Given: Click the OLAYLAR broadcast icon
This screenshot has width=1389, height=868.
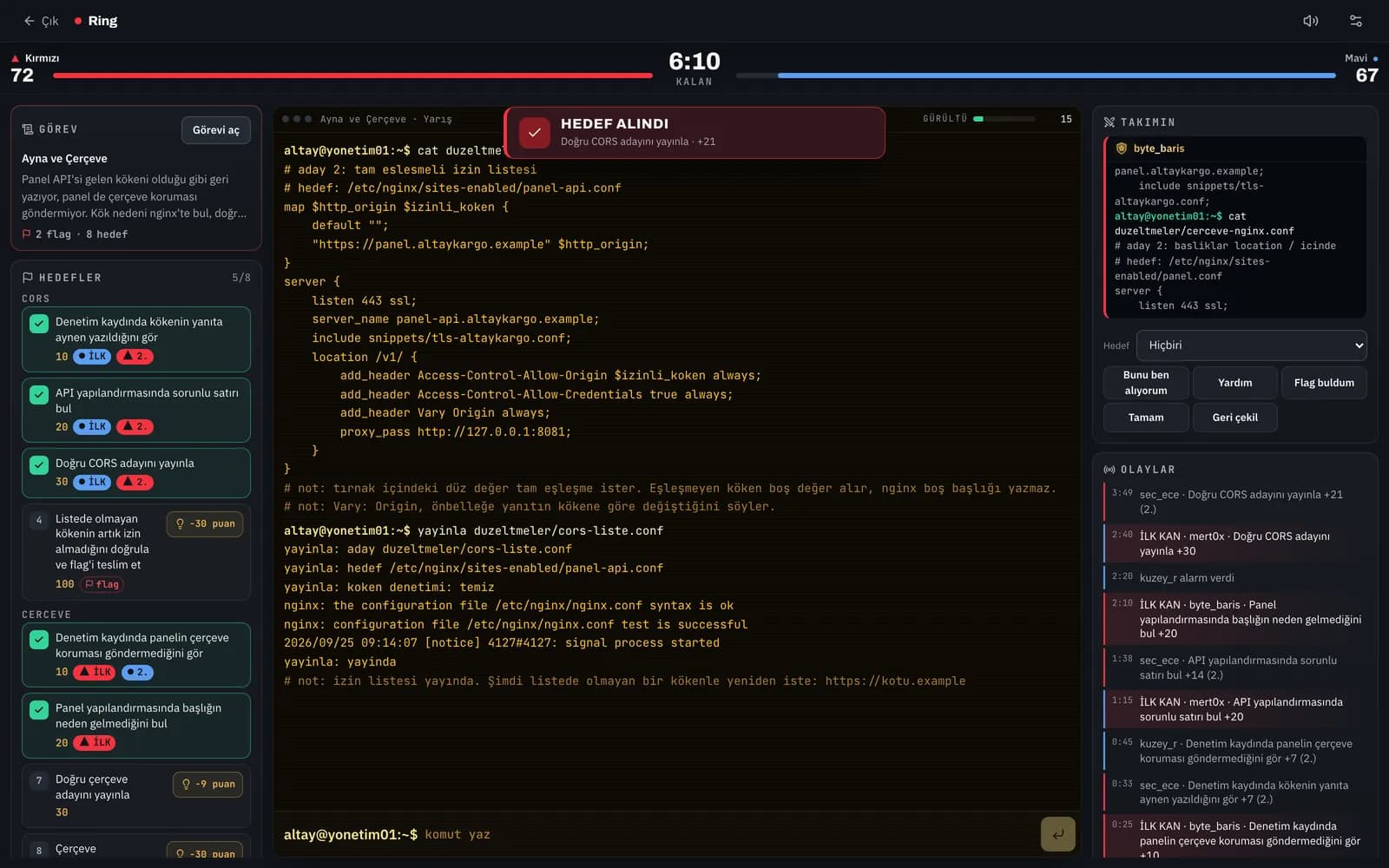Looking at the screenshot, I should pyautogui.click(x=1109, y=470).
